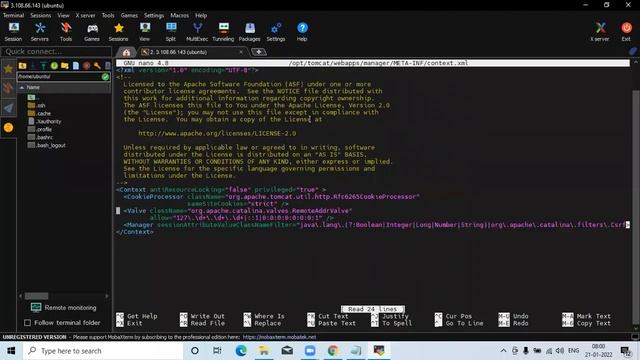Screen dimensions: 640x360
Task: Click the wrench icon in SFTP toolbar
Action: (97, 65)
